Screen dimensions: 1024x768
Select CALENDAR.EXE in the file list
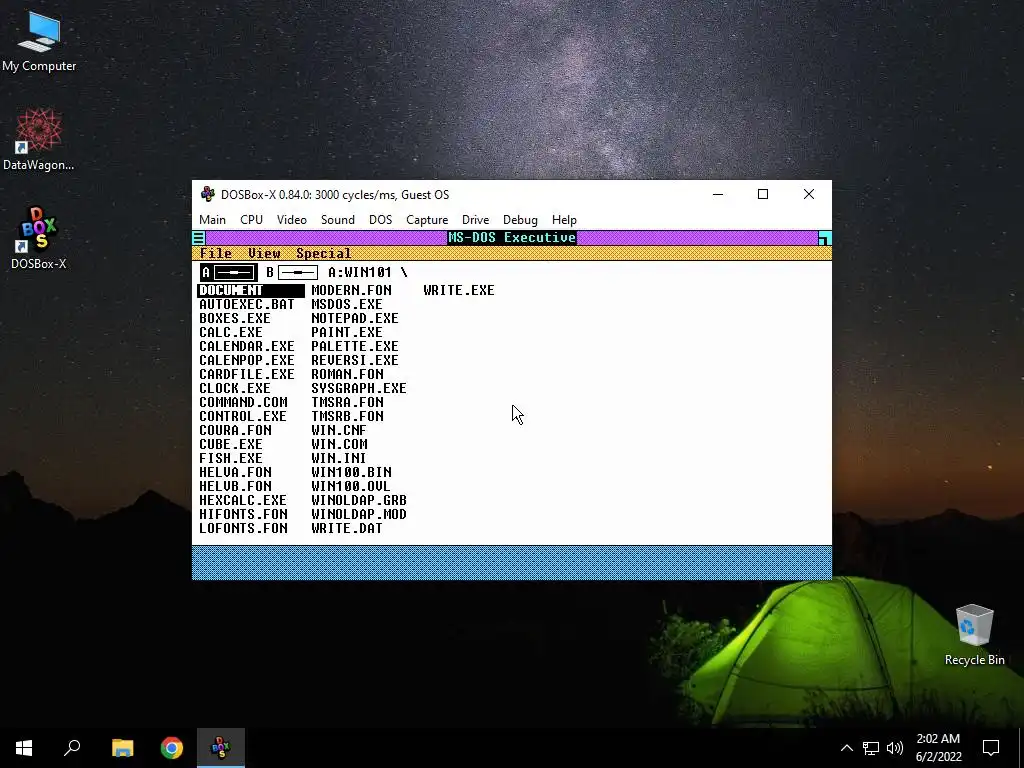pos(247,346)
